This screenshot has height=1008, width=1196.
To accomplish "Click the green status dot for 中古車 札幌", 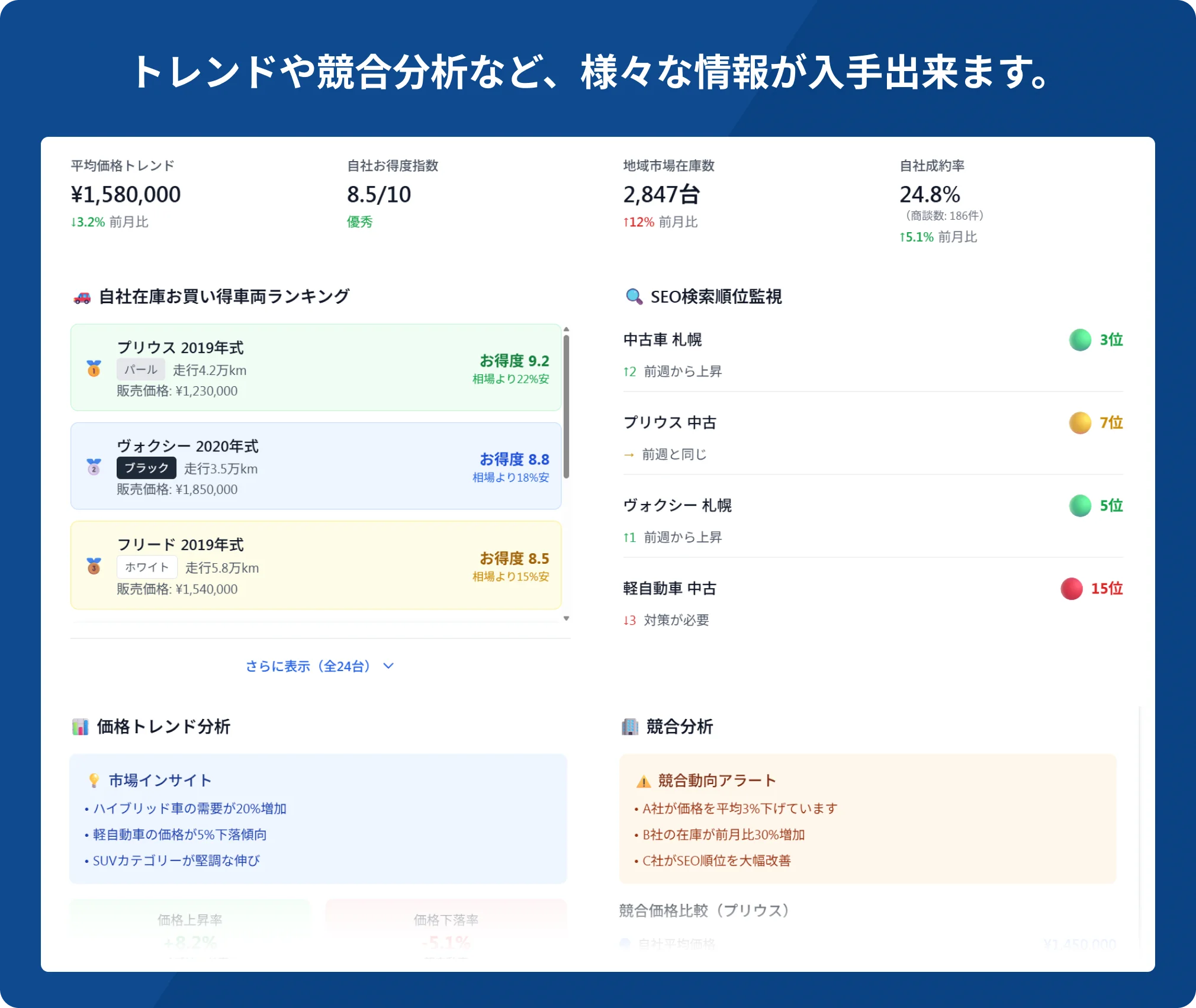I will [1080, 340].
